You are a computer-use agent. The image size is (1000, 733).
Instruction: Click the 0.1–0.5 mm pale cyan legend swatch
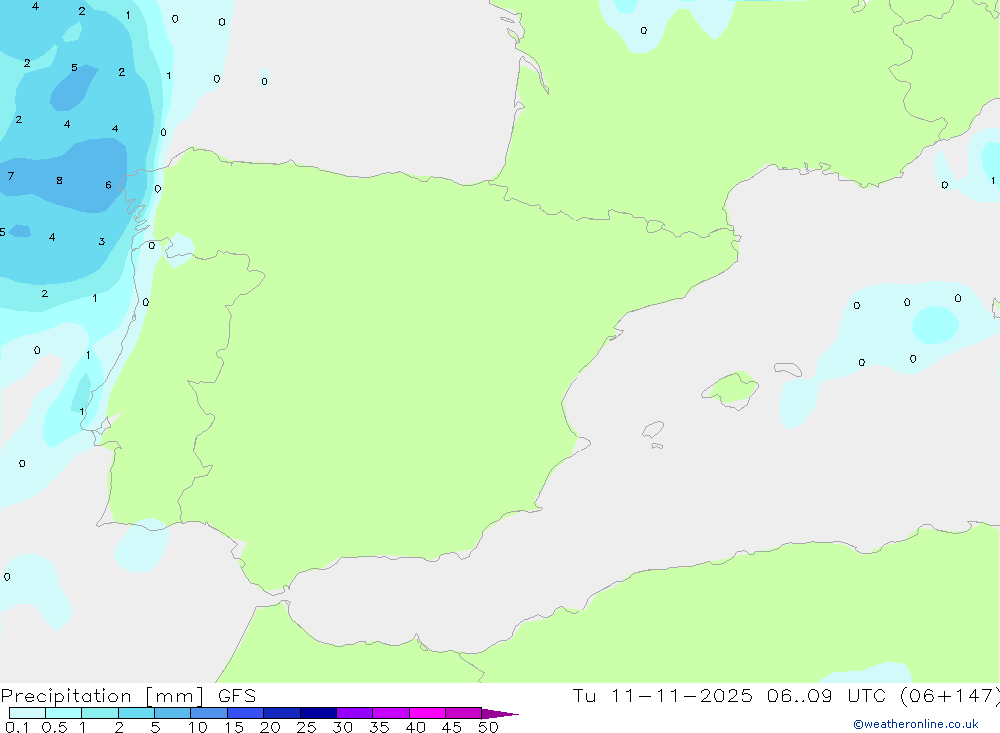(x=27, y=713)
